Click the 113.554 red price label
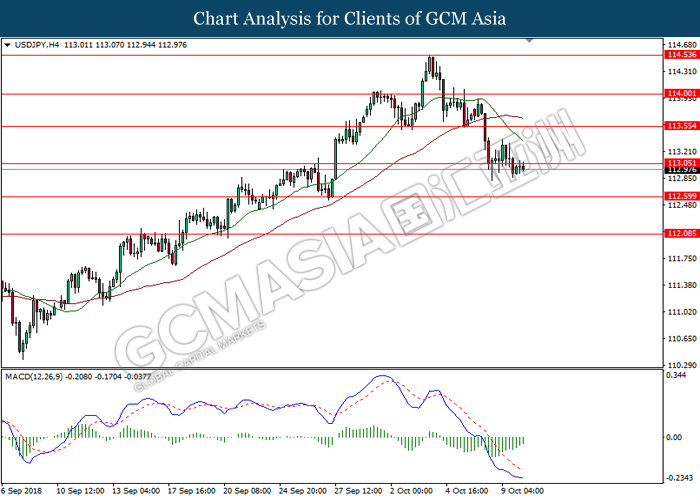The width and height of the screenshot is (700, 500). click(x=681, y=126)
